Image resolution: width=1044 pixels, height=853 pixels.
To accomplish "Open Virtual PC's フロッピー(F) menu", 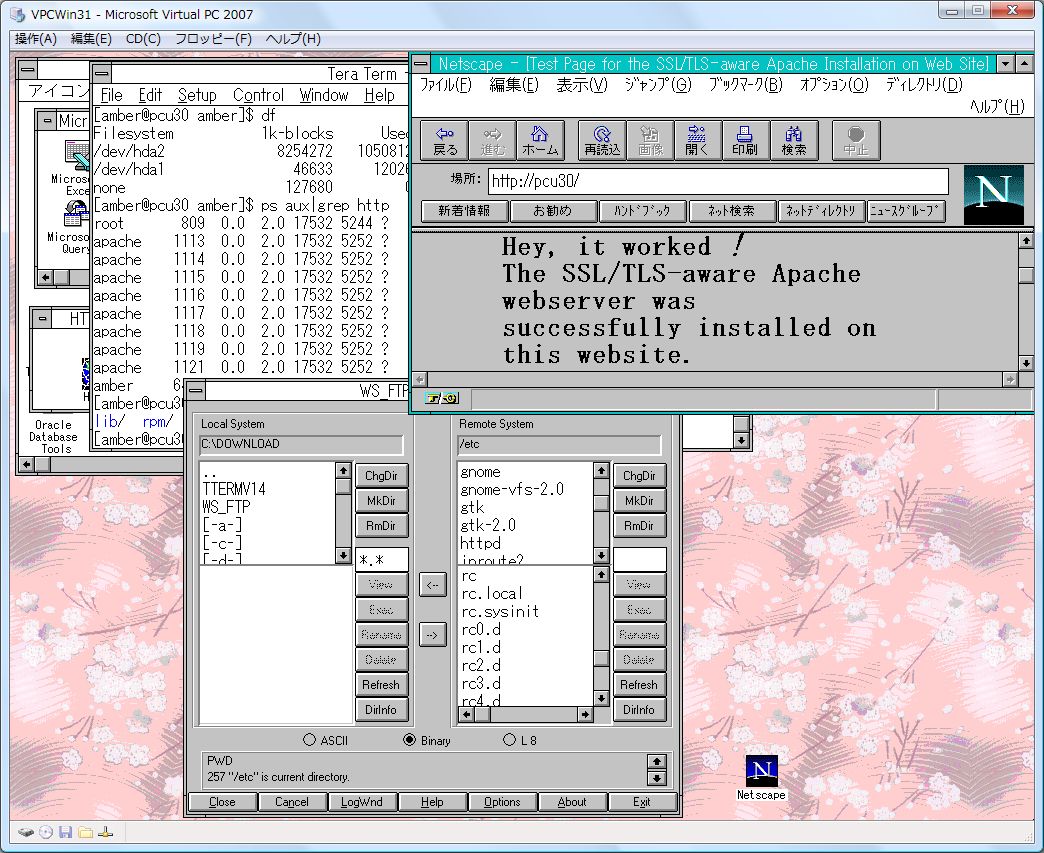I will pyautogui.click(x=213, y=39).
